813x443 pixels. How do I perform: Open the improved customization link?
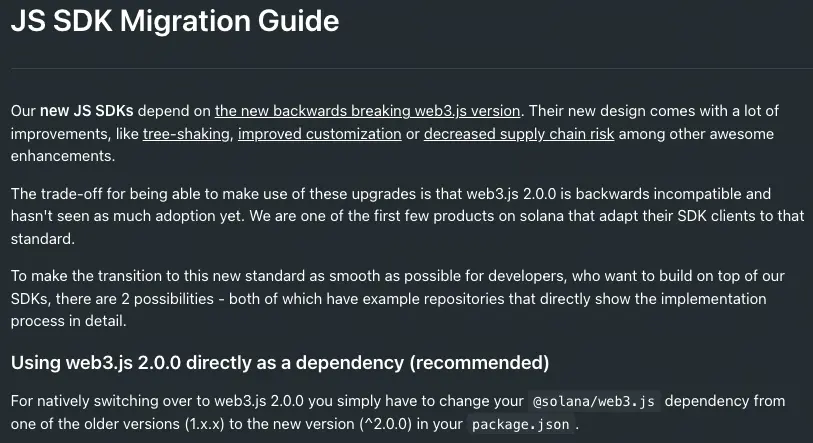[x=319, y=134]
